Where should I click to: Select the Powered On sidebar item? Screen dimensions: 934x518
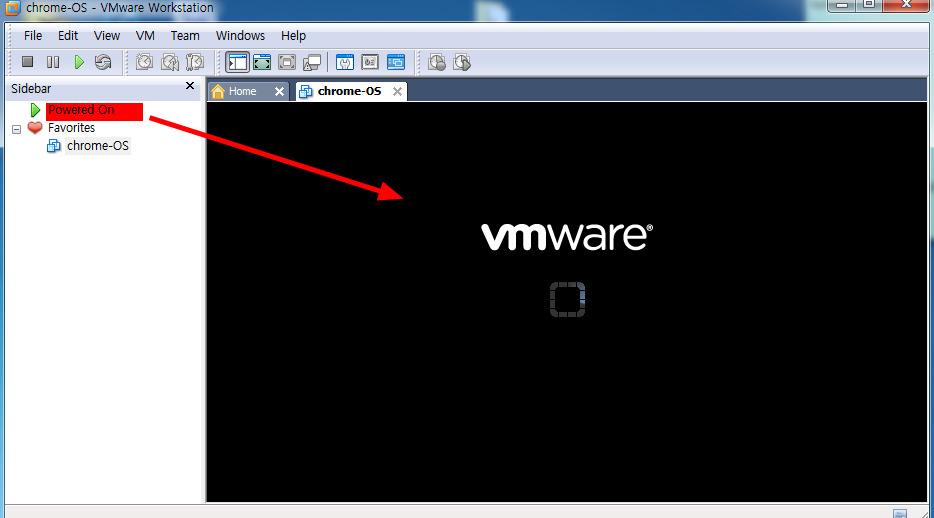pyautogui.click(x=81, y=110)
